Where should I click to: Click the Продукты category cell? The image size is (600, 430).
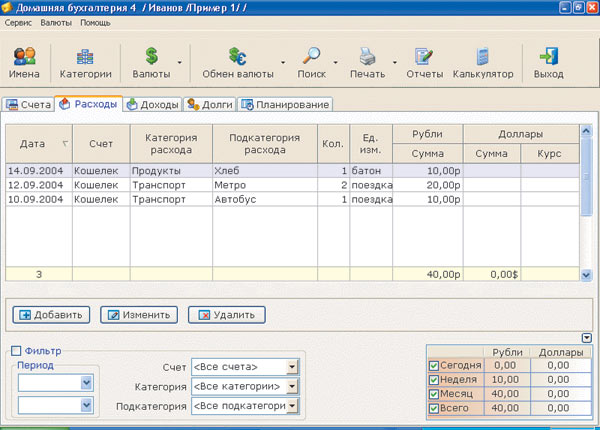pos(171,171)
